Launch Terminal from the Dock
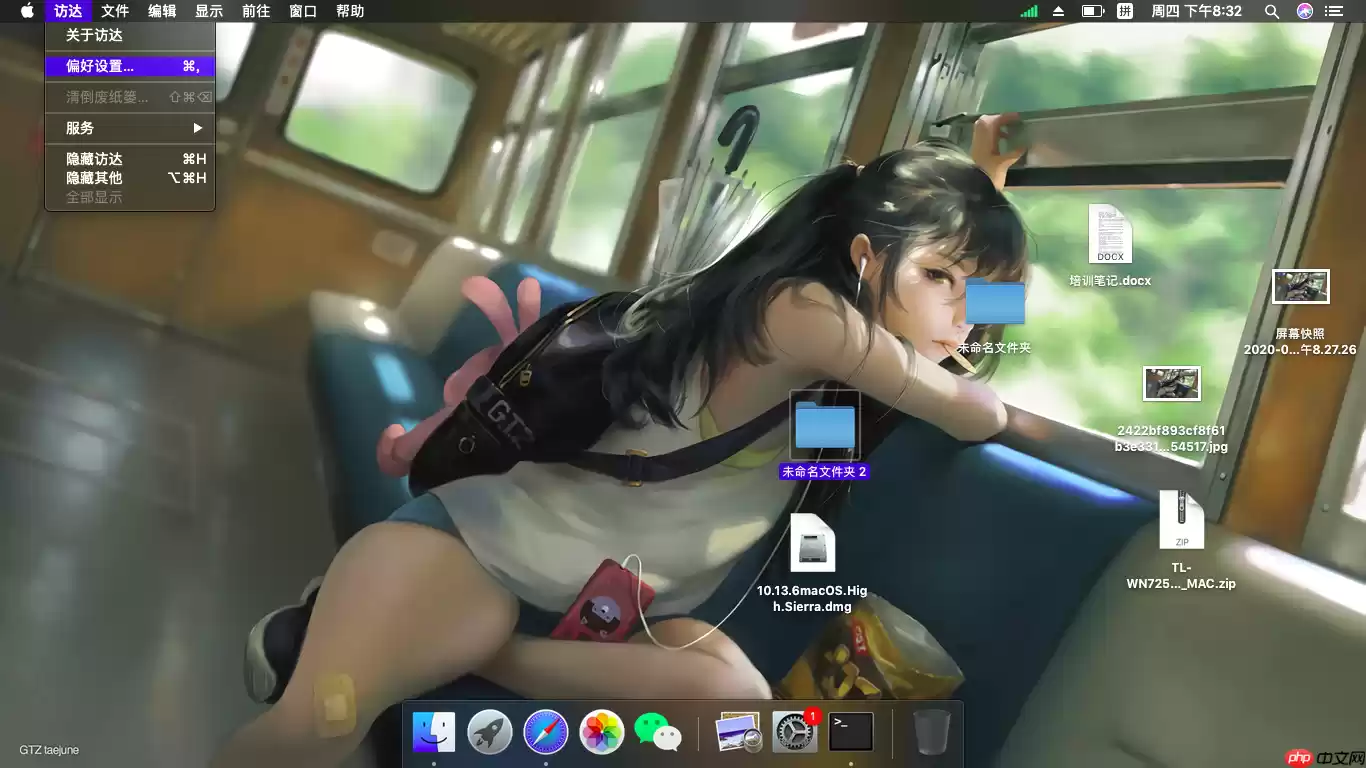Image resolution: width=1366 pixels, height=768 pixels. 849,732
